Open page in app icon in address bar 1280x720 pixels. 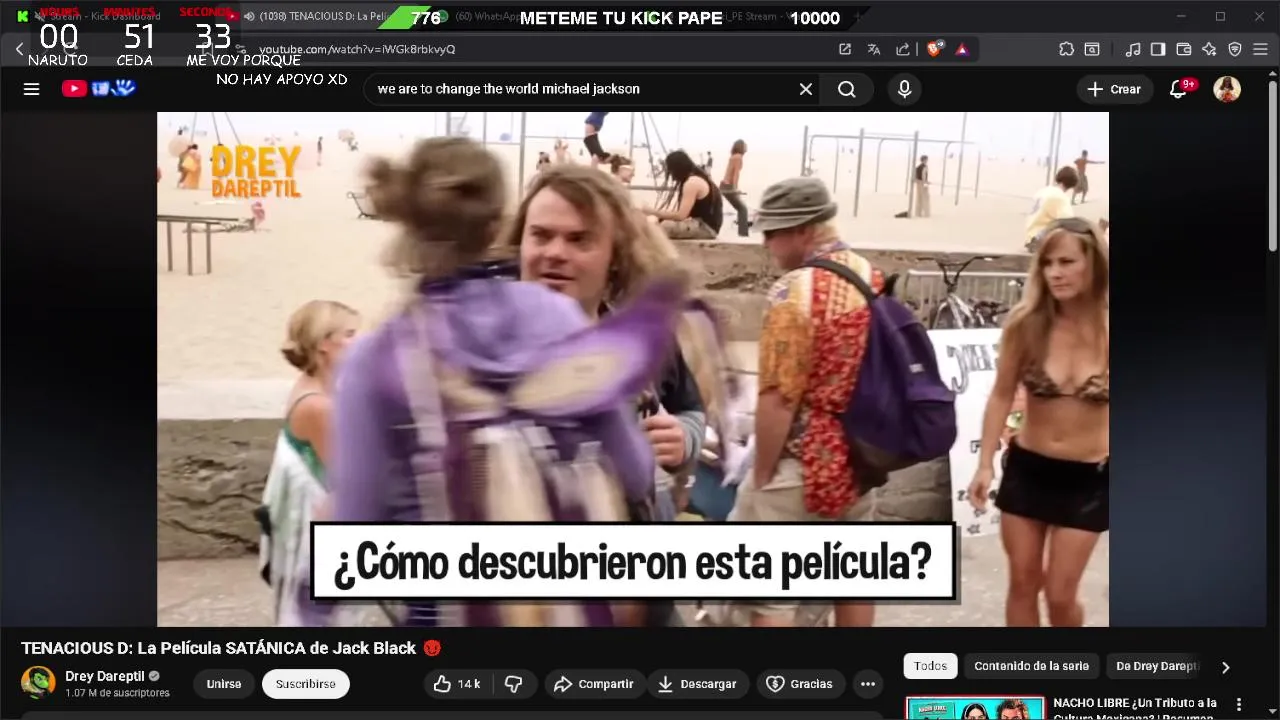[x=845, y=49]
